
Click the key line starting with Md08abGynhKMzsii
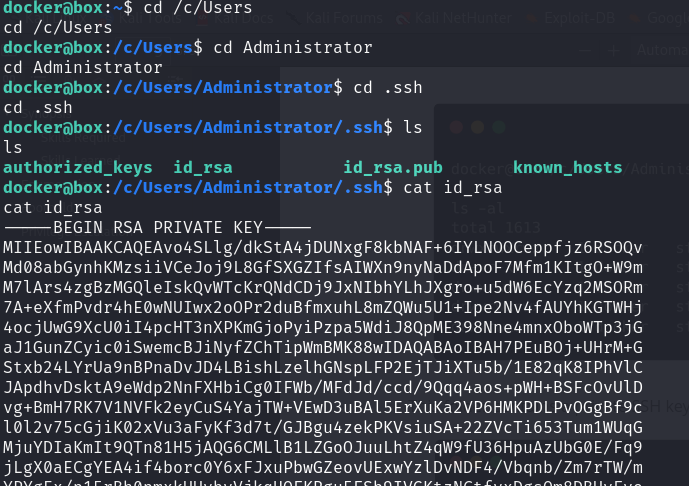pos(323,268)
